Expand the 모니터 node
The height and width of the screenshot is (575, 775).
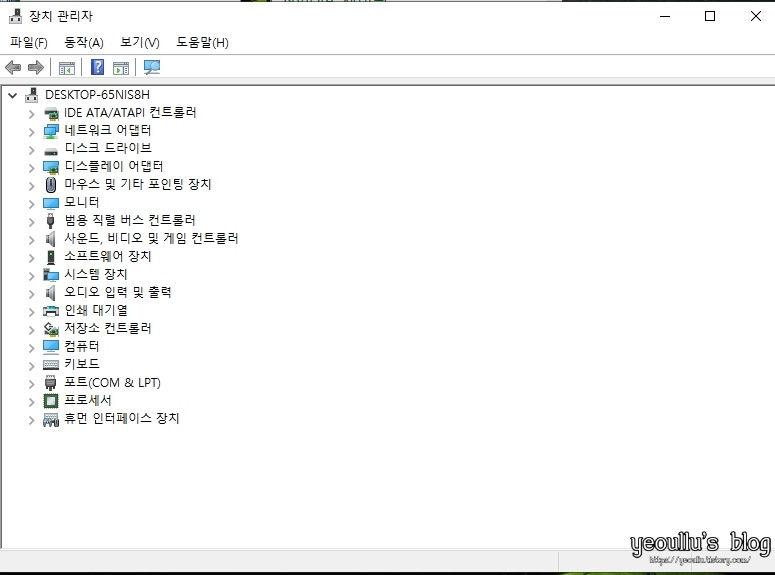click(x=32, y=204)
